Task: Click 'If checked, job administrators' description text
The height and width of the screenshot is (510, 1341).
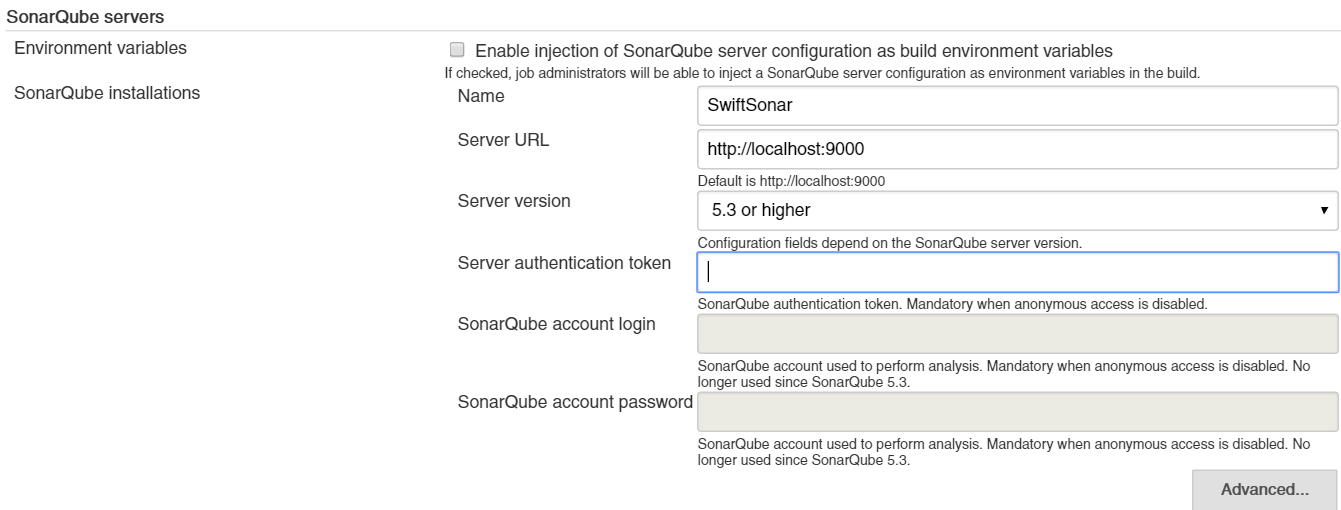Action: (x=821, y=73)
